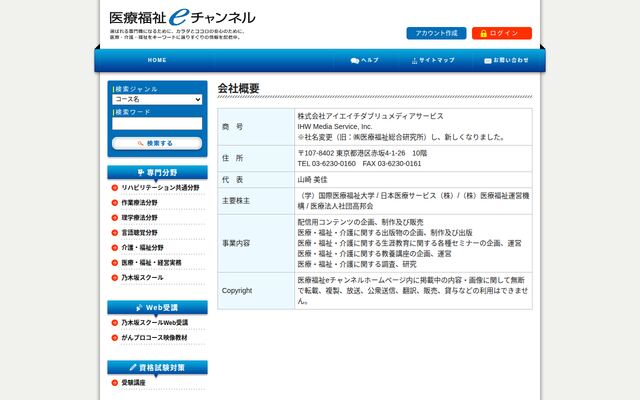Click red bullet icon beside 受験講座
This screenshot has width=640, height=400.
tap(115, 383)
